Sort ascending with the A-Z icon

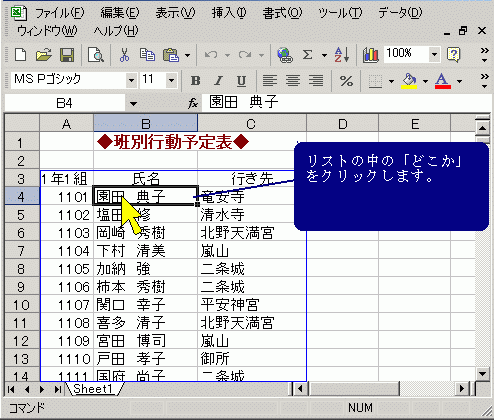(342, 55)
